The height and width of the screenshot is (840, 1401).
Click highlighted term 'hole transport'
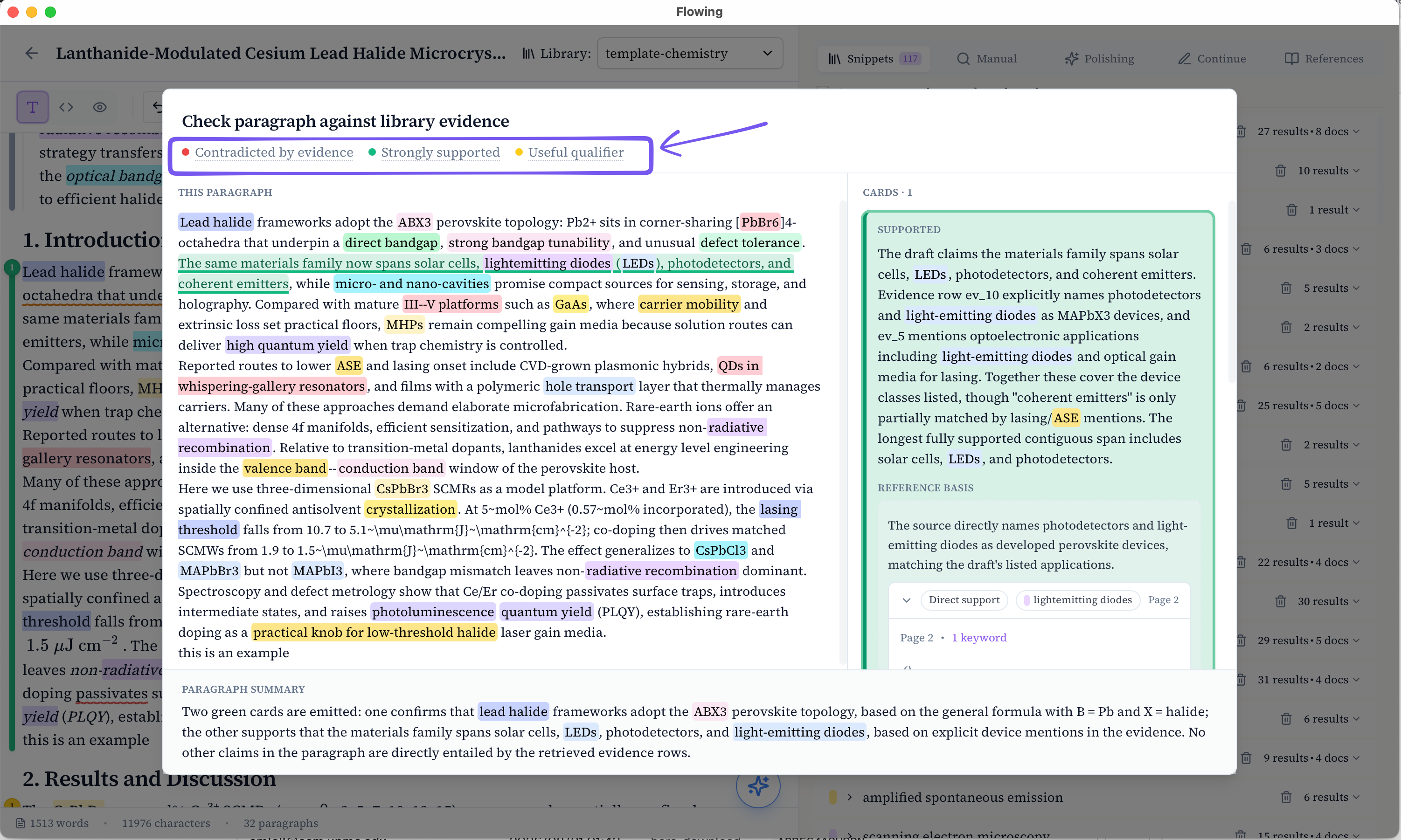pyautogui.click(x=589, y=386)
